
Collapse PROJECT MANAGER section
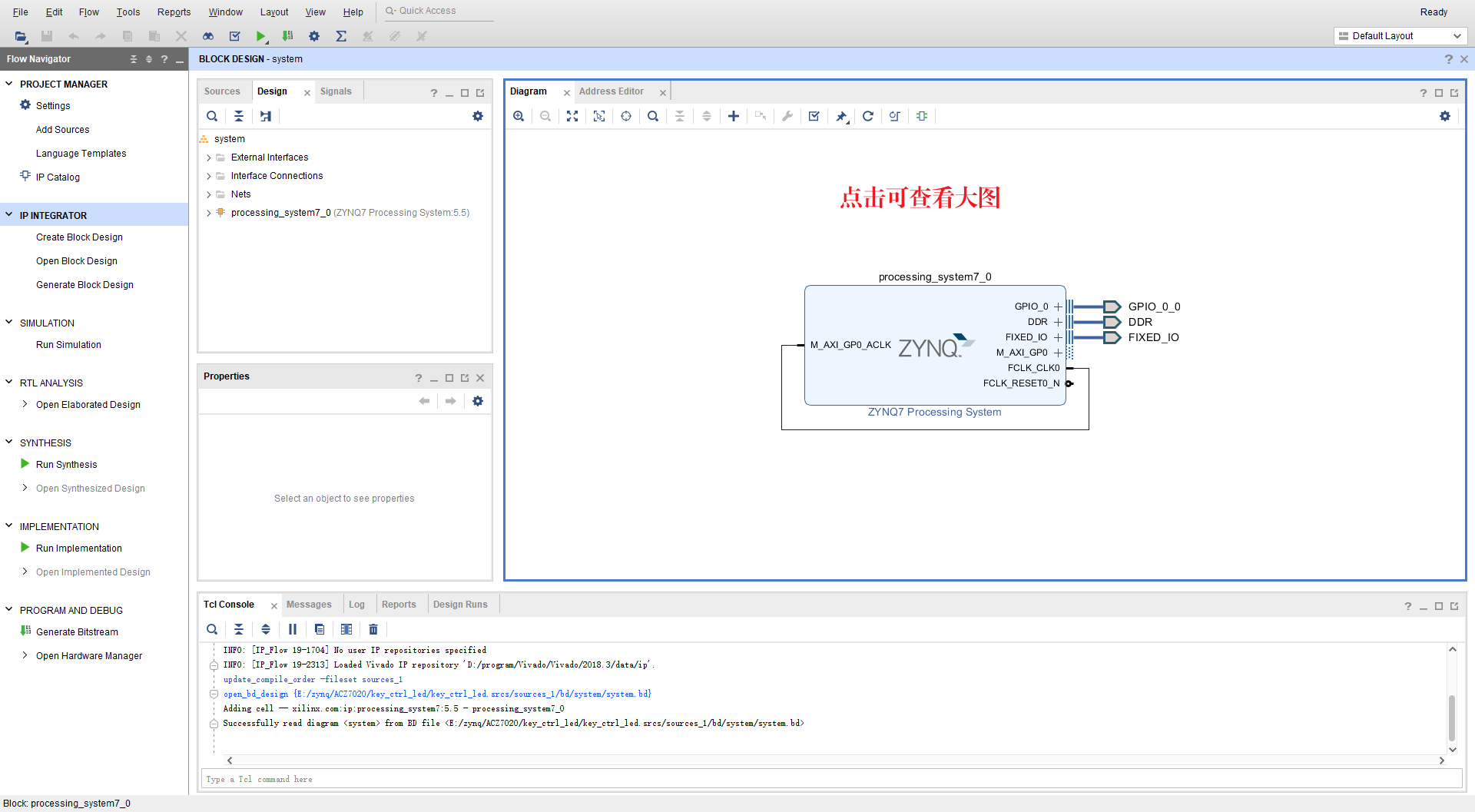(9, 84)
